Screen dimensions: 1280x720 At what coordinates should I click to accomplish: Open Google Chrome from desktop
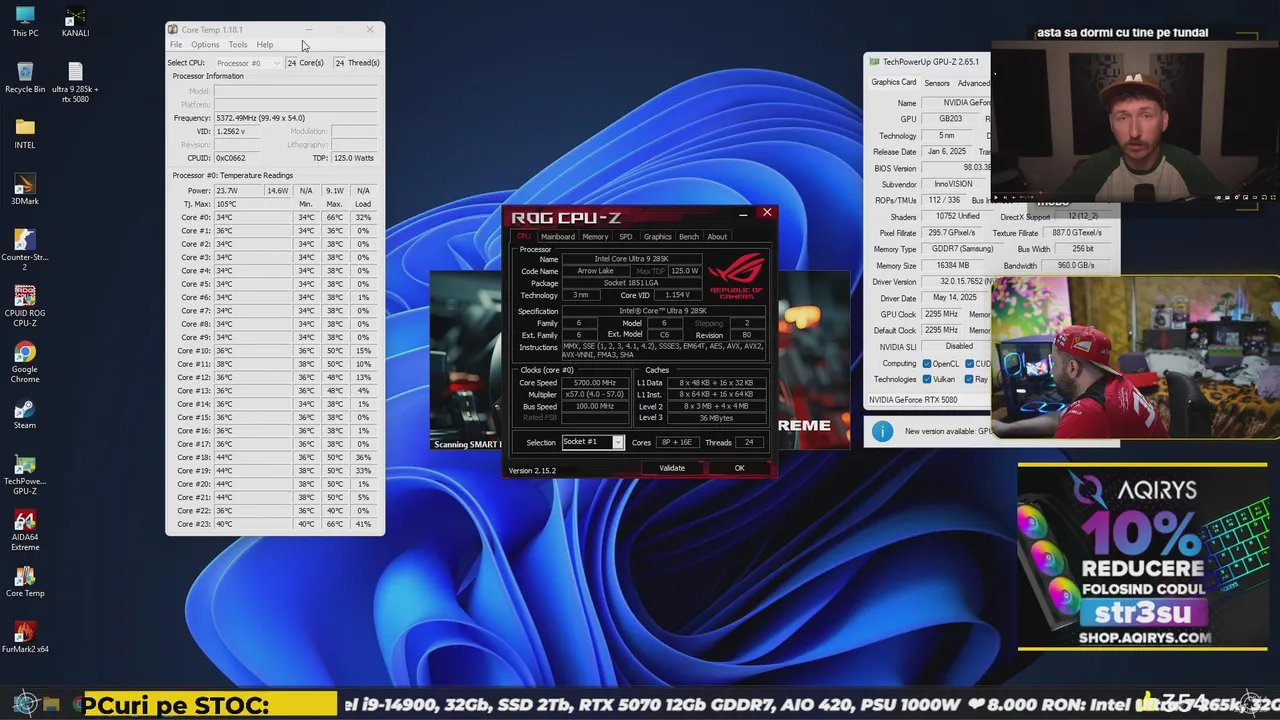pyautogui.click(x=25, y=361)
